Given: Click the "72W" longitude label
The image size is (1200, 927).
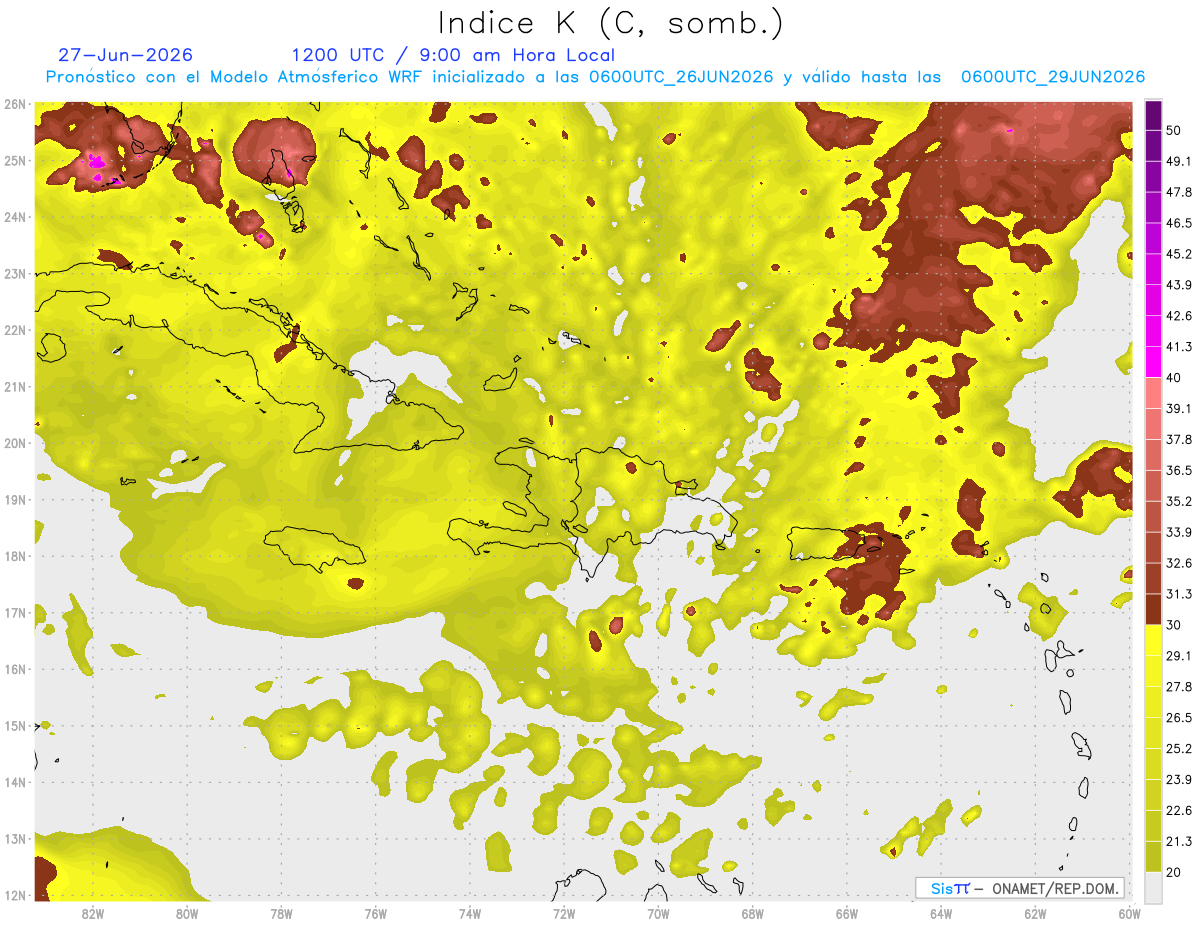Looking at the screenshot, I should click(x=564, y=913).
